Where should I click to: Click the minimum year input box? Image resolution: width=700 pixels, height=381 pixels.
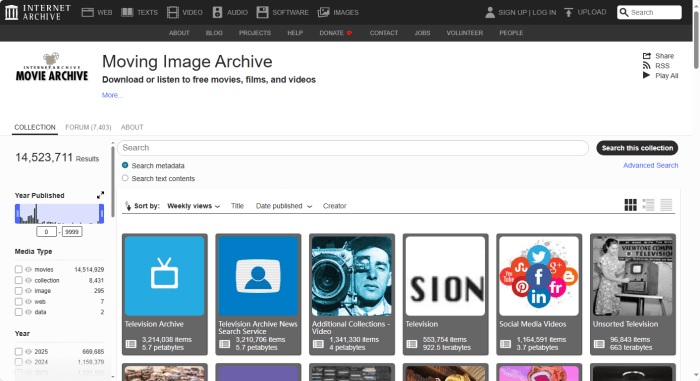coord(46,232)
